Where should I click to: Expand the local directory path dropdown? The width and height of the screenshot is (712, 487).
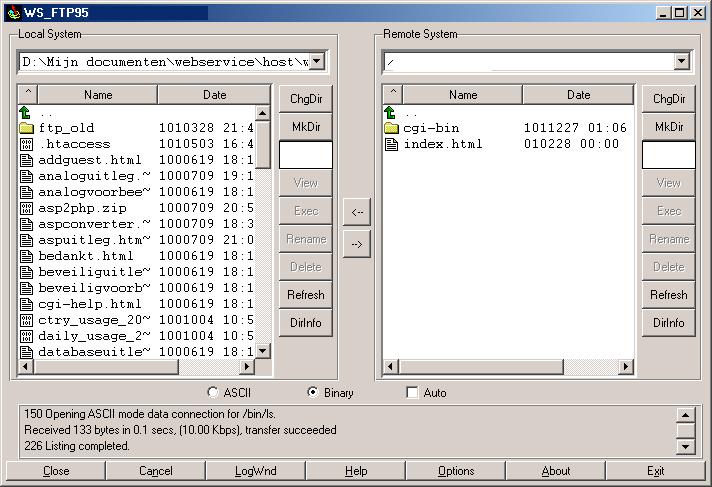tap(316, 62)
